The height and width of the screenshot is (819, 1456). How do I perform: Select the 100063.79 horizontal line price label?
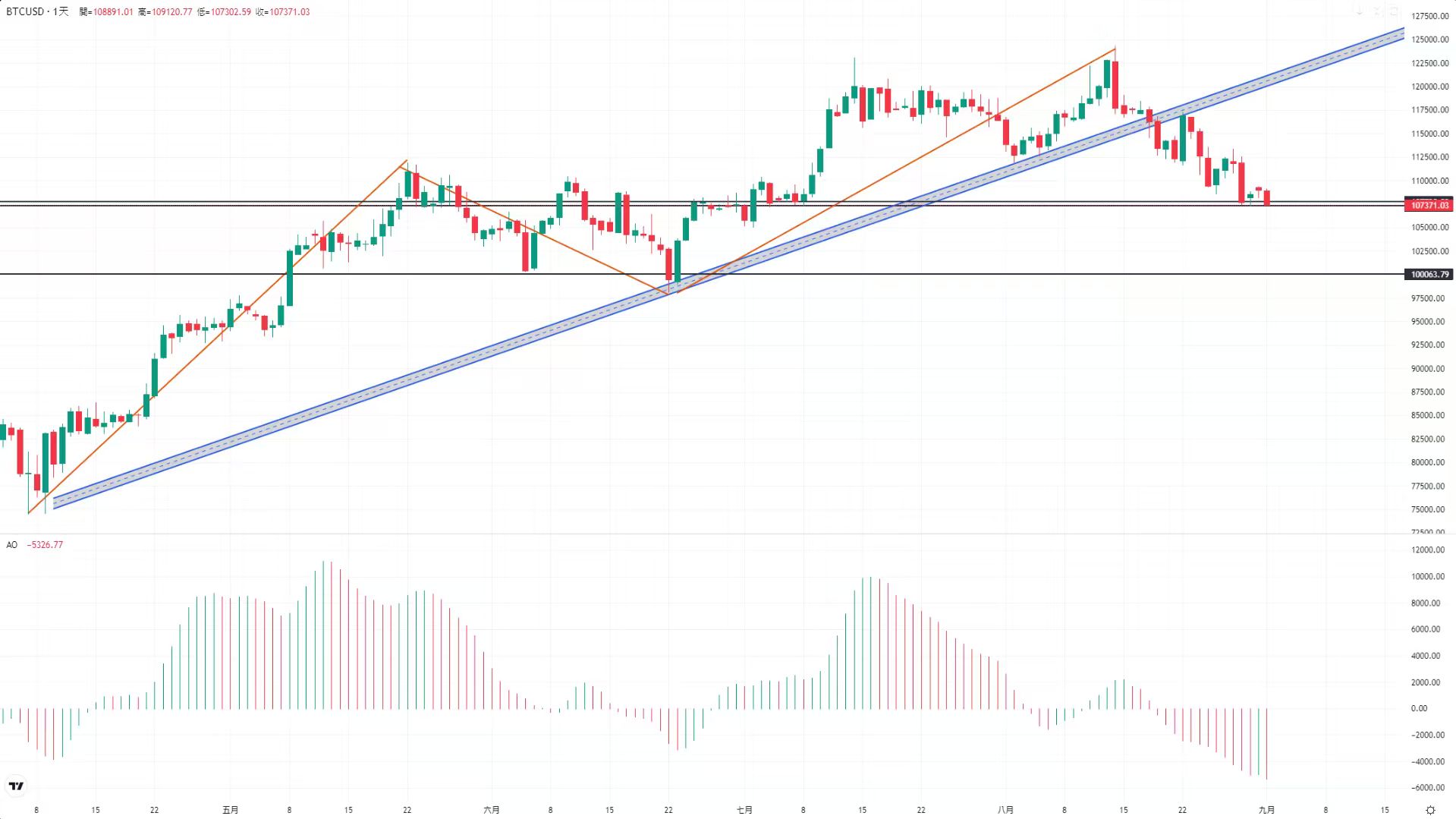tap(1429, 274)
